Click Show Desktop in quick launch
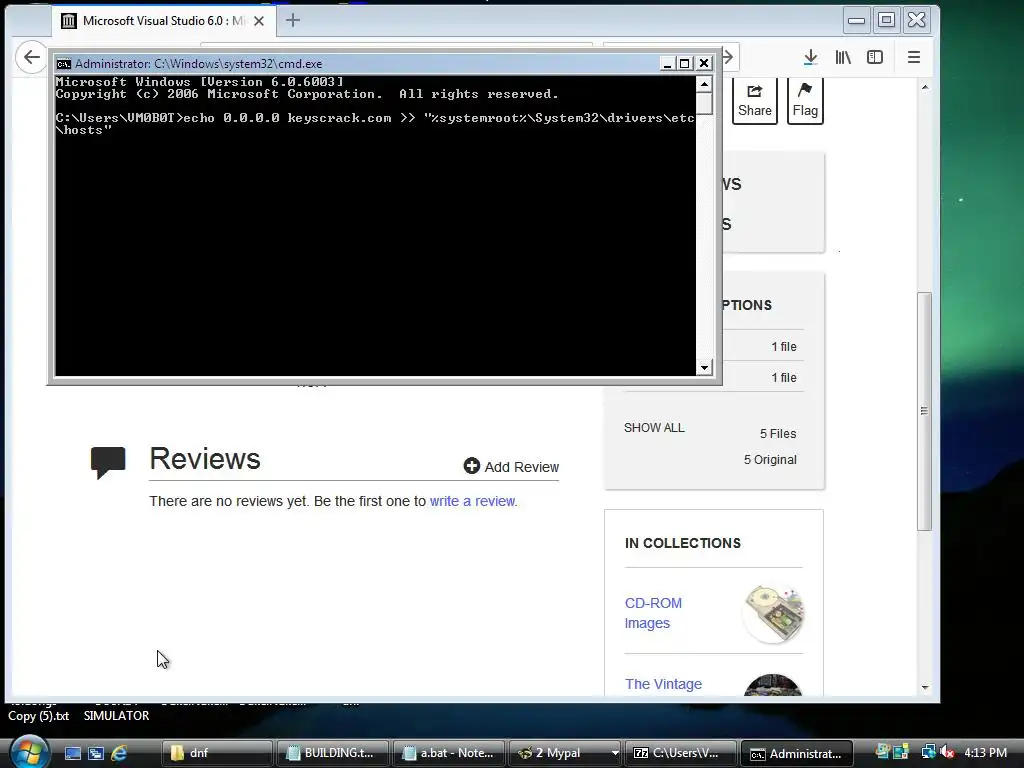Screen dimensions: 1024x768 tap(72, 753)
